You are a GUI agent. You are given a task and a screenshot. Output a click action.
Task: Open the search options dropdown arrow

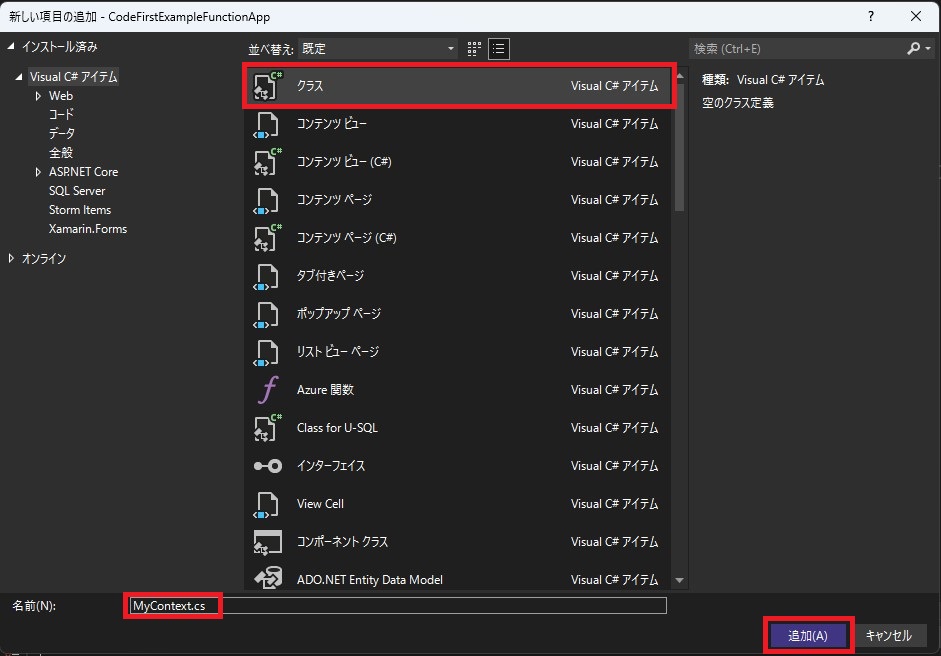pyautogui.click(x=928, y=48)
